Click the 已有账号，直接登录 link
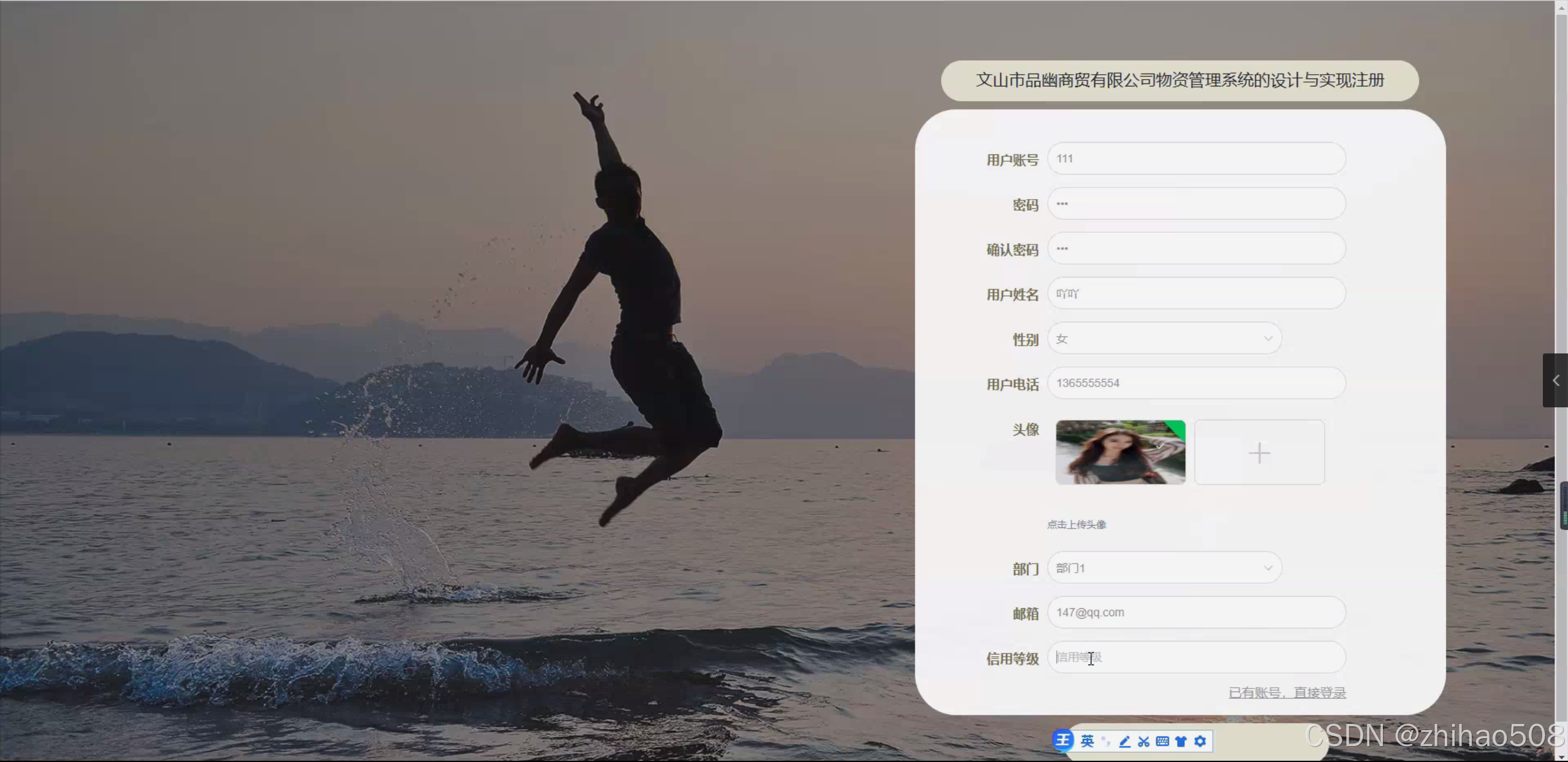The width and height of the screenshot is (1568, 762). point(1287,693)
